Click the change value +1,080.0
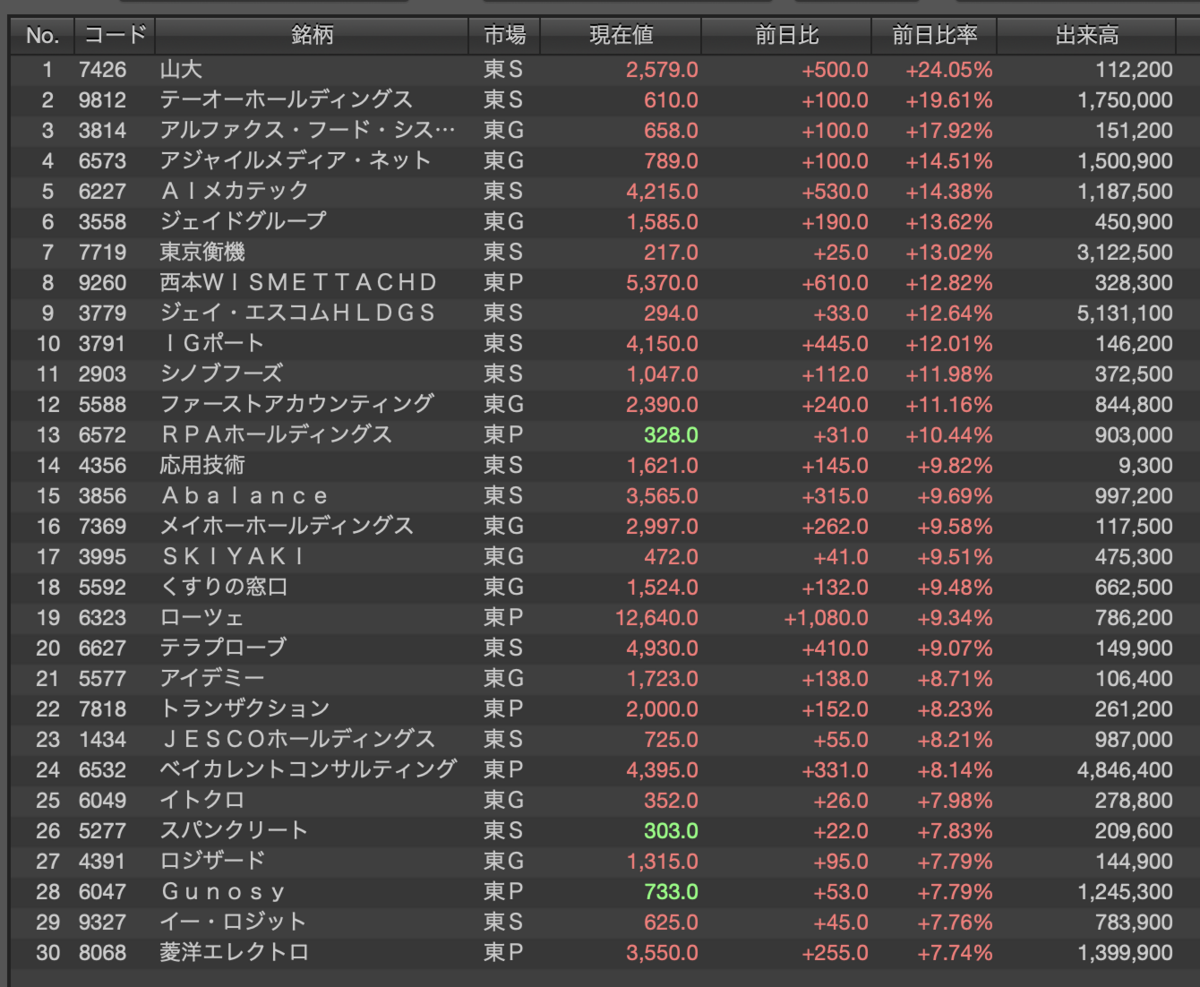 coord(826,616)
